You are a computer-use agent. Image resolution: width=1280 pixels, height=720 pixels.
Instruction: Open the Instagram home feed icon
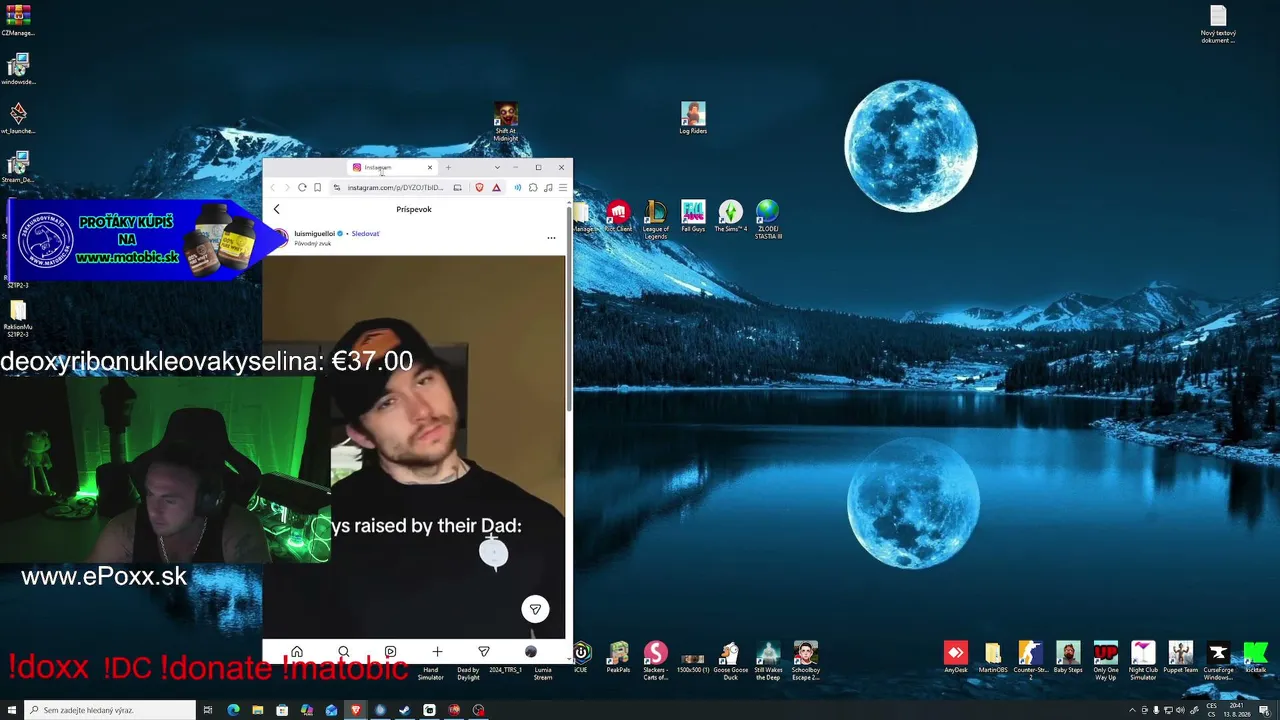297,652
